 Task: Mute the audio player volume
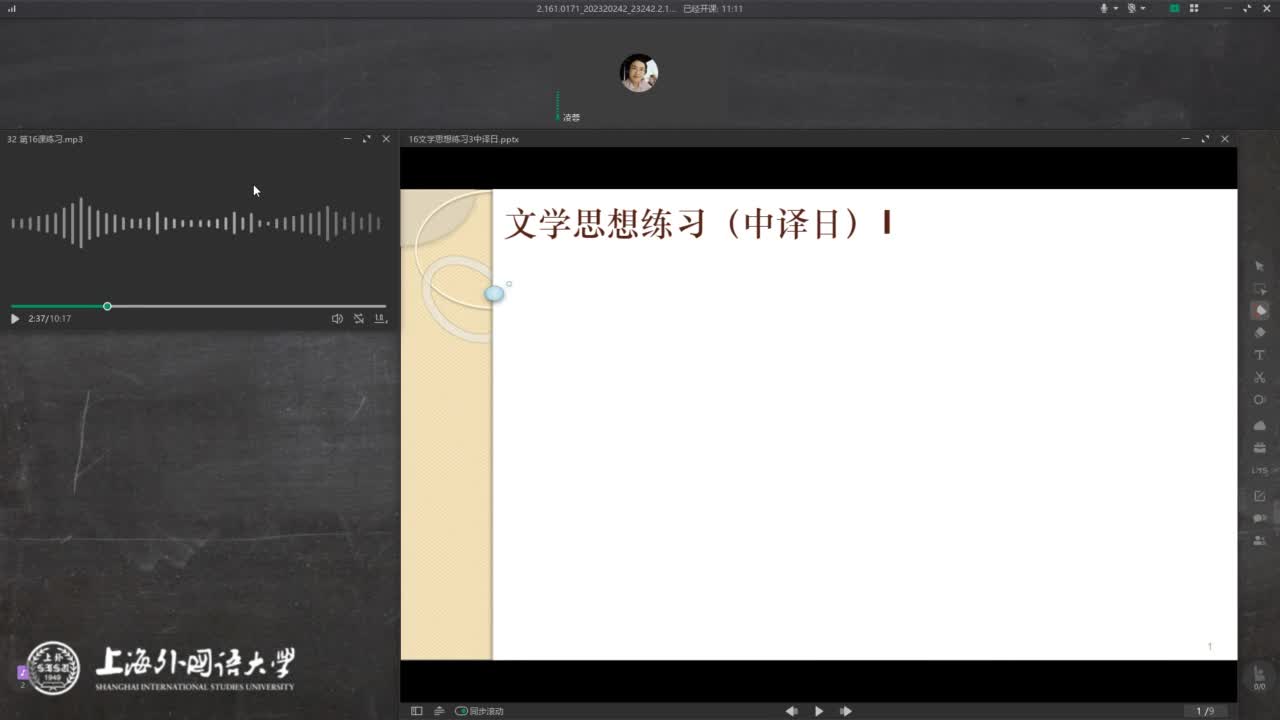tap(337, 319)
